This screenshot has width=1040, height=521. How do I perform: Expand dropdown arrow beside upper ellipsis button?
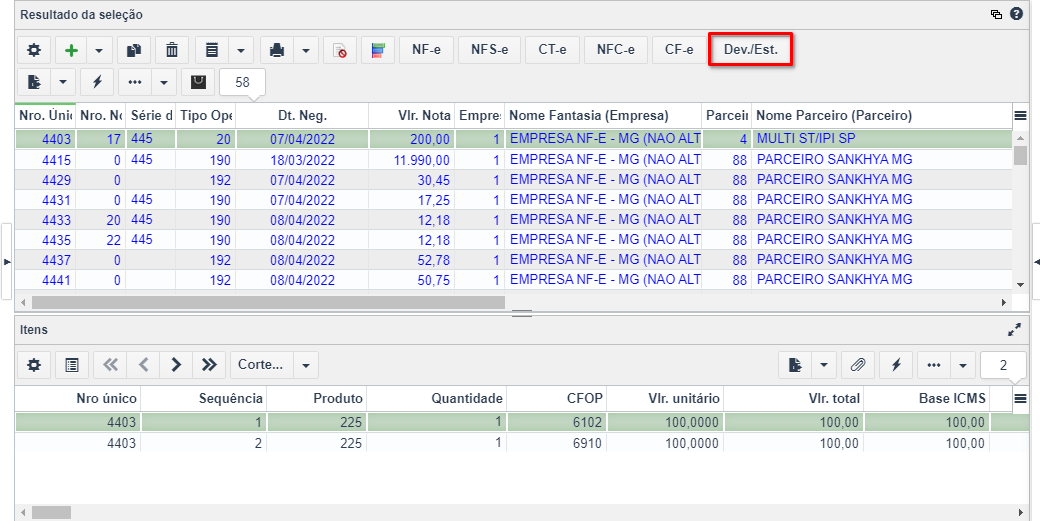(164, 82)
